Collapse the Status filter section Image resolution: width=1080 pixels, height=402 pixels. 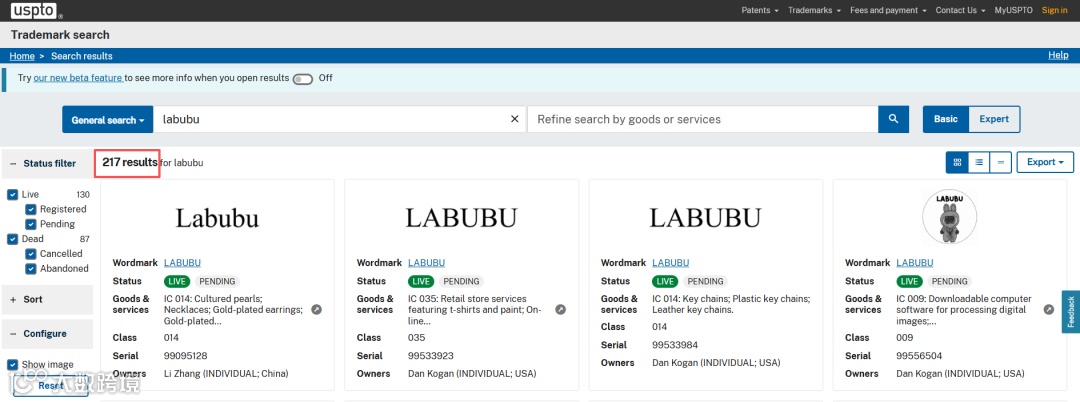click(x=48, y=164)
